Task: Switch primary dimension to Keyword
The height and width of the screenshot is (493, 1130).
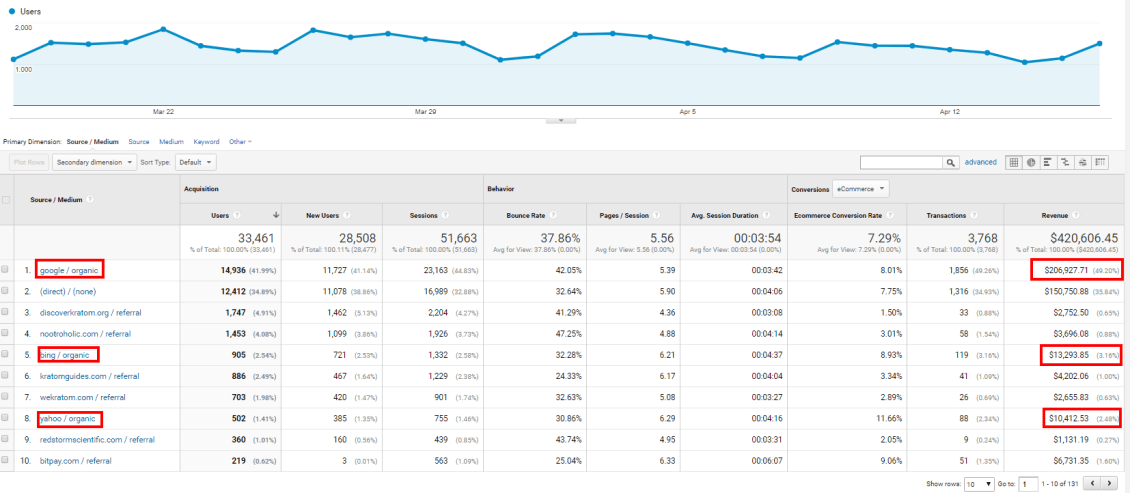Action: coord(206,142)
